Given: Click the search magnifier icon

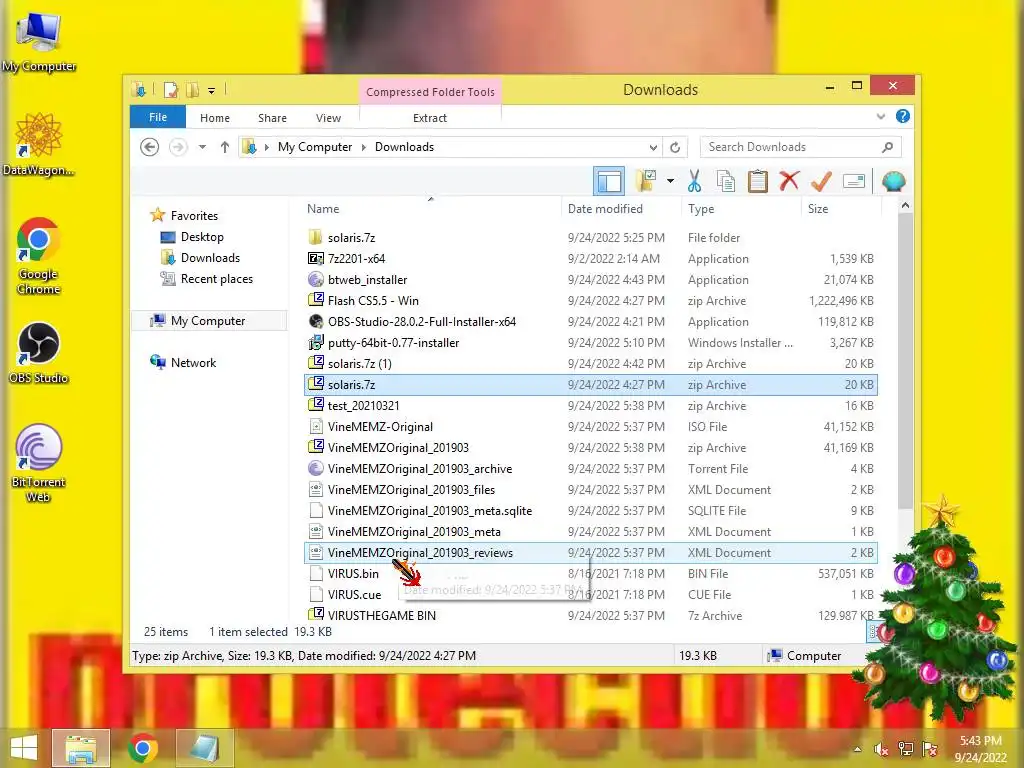Looking at the screenshot, I should click(x=887, y=147).
